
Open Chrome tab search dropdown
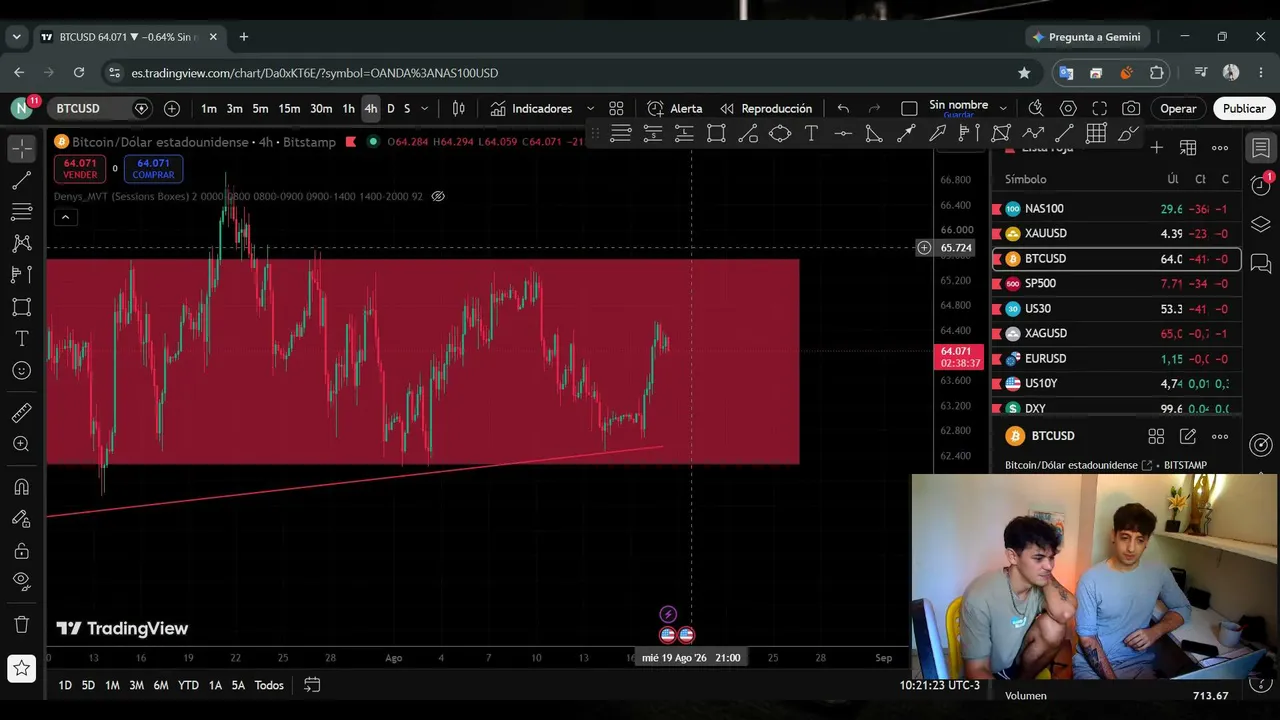pos(16,37)
